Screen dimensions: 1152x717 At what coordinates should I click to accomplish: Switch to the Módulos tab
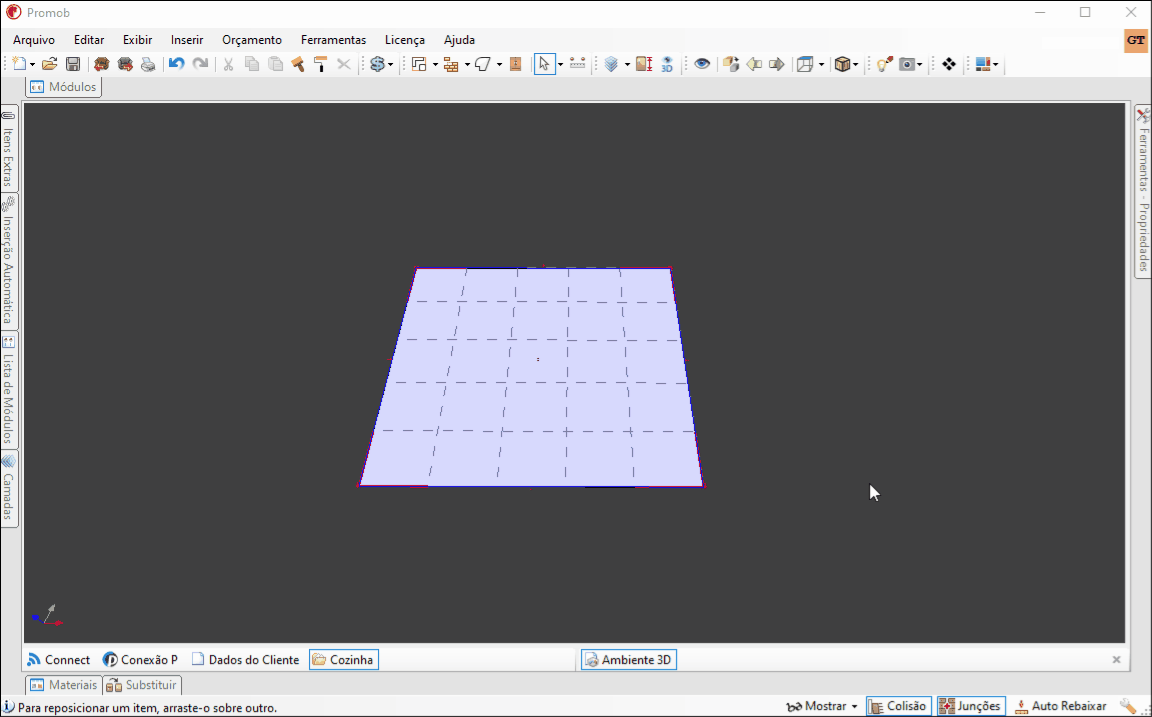click(64, 87)
